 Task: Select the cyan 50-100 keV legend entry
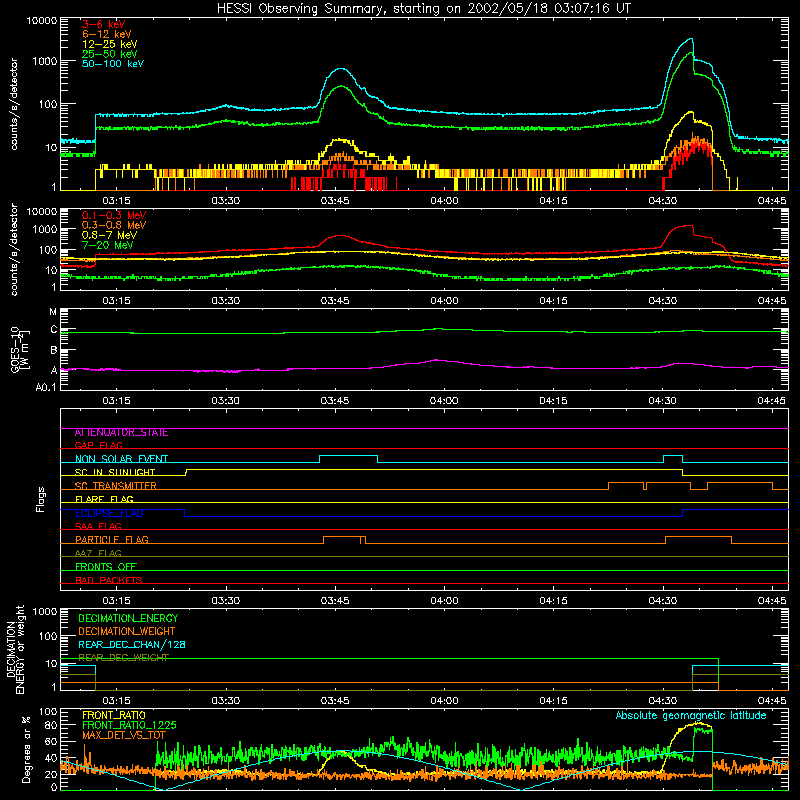pyautogui.click(x=113, y=64)
